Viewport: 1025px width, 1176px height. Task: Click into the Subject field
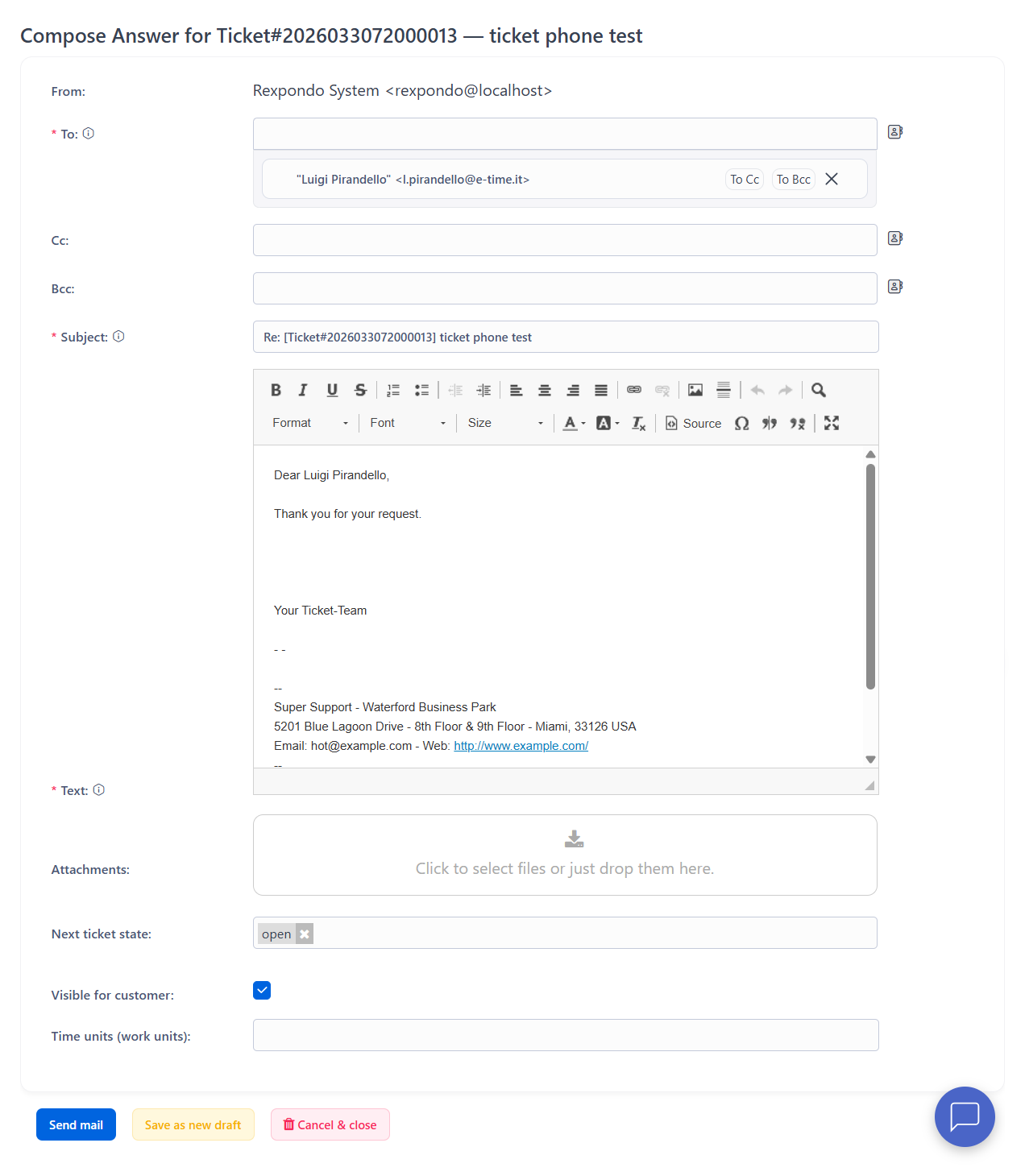[x=566, y=337]
